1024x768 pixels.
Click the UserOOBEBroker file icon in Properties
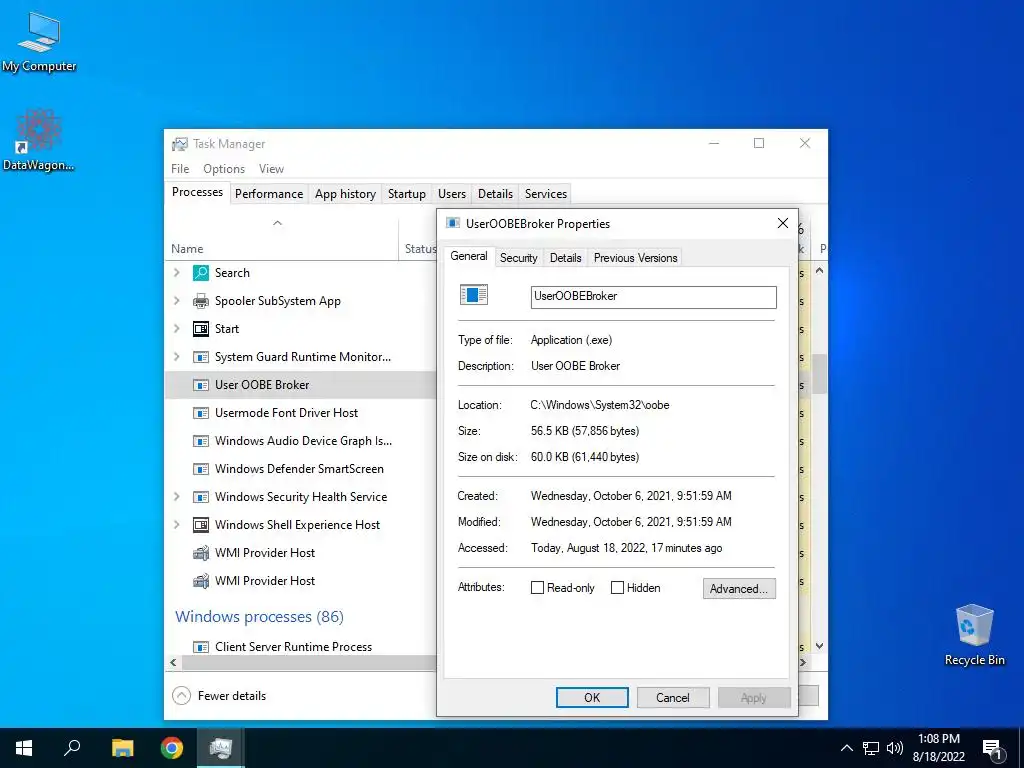click(473, 295)
